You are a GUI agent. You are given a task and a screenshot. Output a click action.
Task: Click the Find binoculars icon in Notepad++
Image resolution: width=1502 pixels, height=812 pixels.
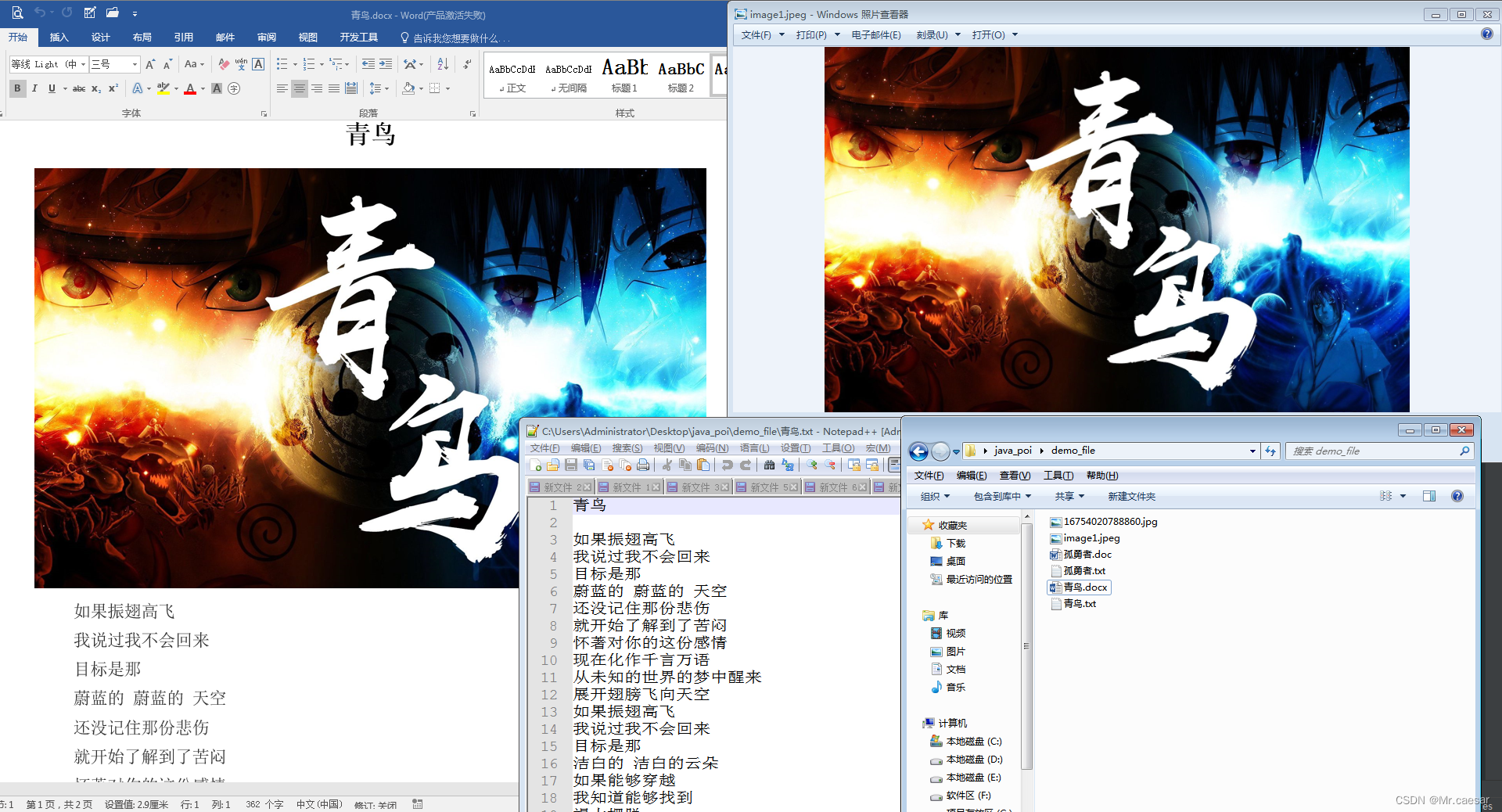(770, 465)
